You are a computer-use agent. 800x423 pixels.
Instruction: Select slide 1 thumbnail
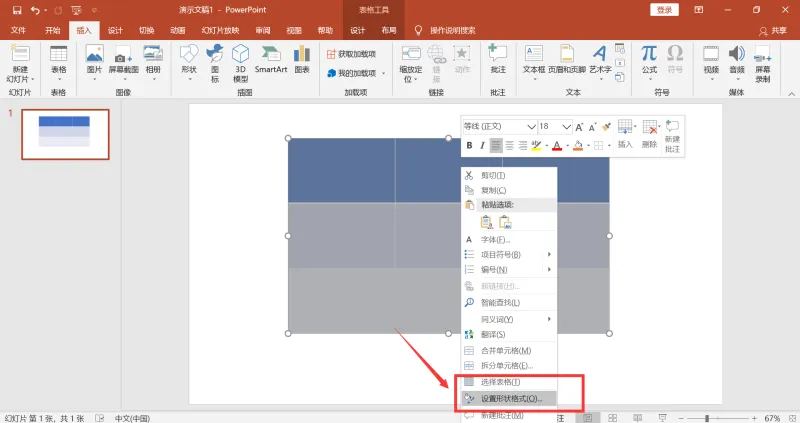(x=65, y=134)
